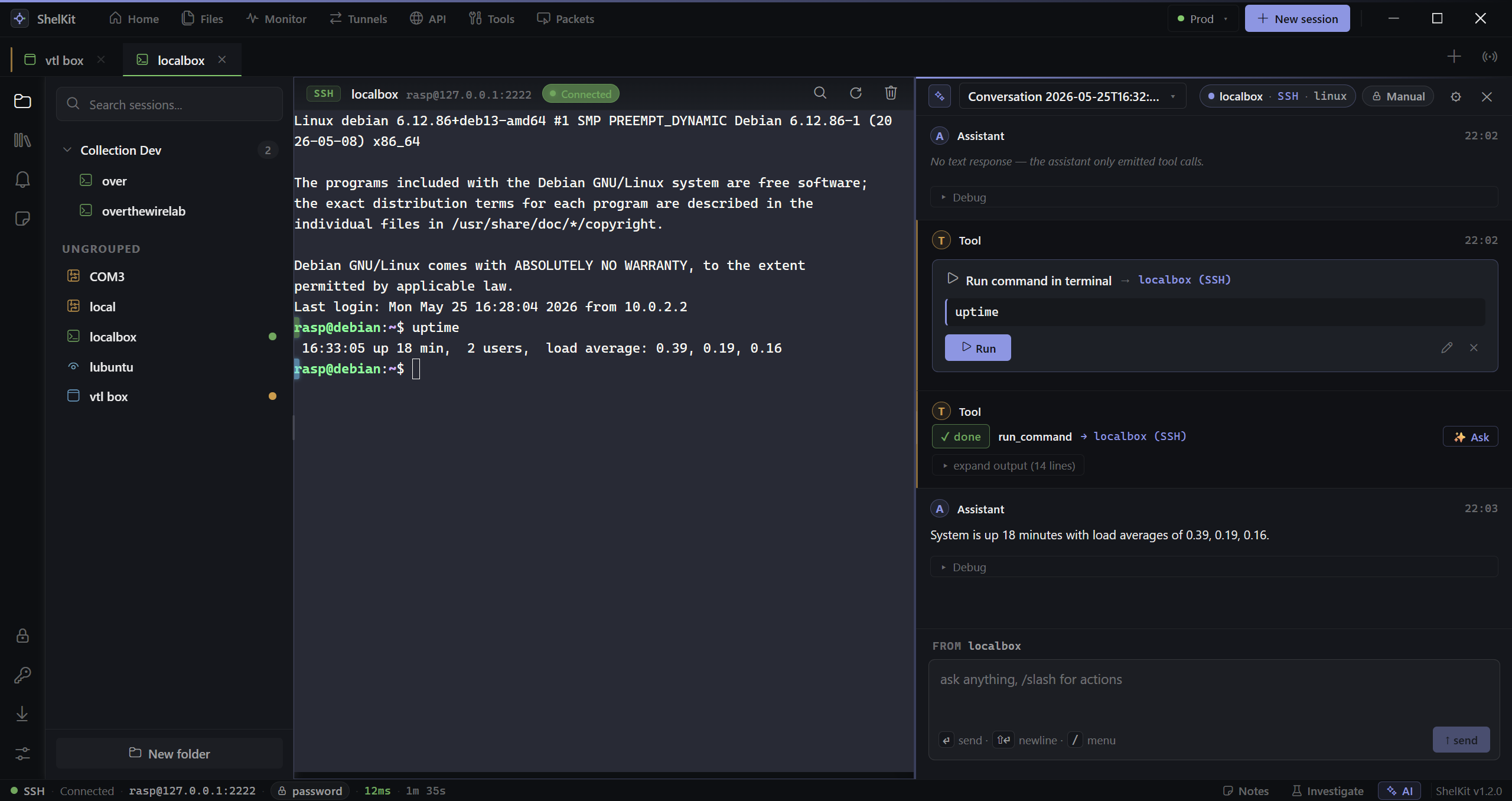Toggle Investigate panel in status bar

[x=1327, y=791]
